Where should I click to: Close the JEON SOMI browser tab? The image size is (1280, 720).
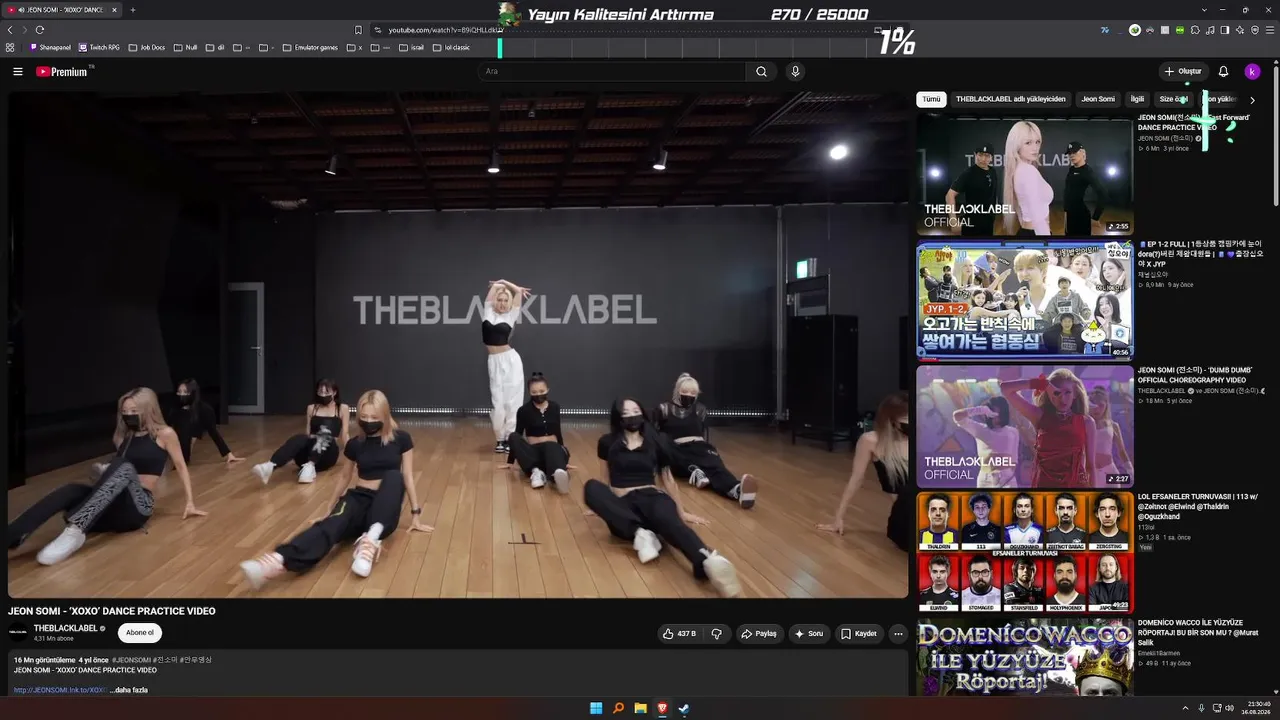click(114, 10)
